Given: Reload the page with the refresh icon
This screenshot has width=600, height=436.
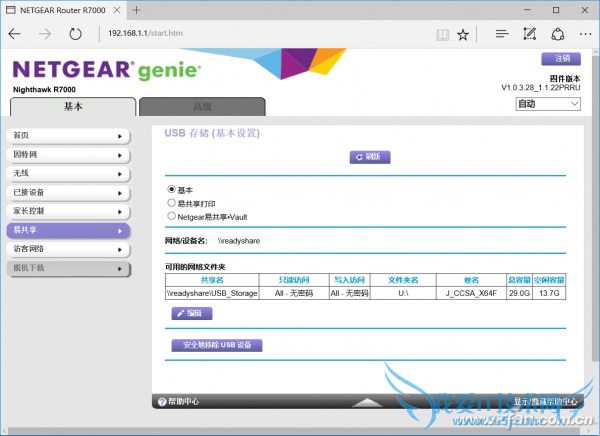Looking at the screenshot, I should pos(75,34).
